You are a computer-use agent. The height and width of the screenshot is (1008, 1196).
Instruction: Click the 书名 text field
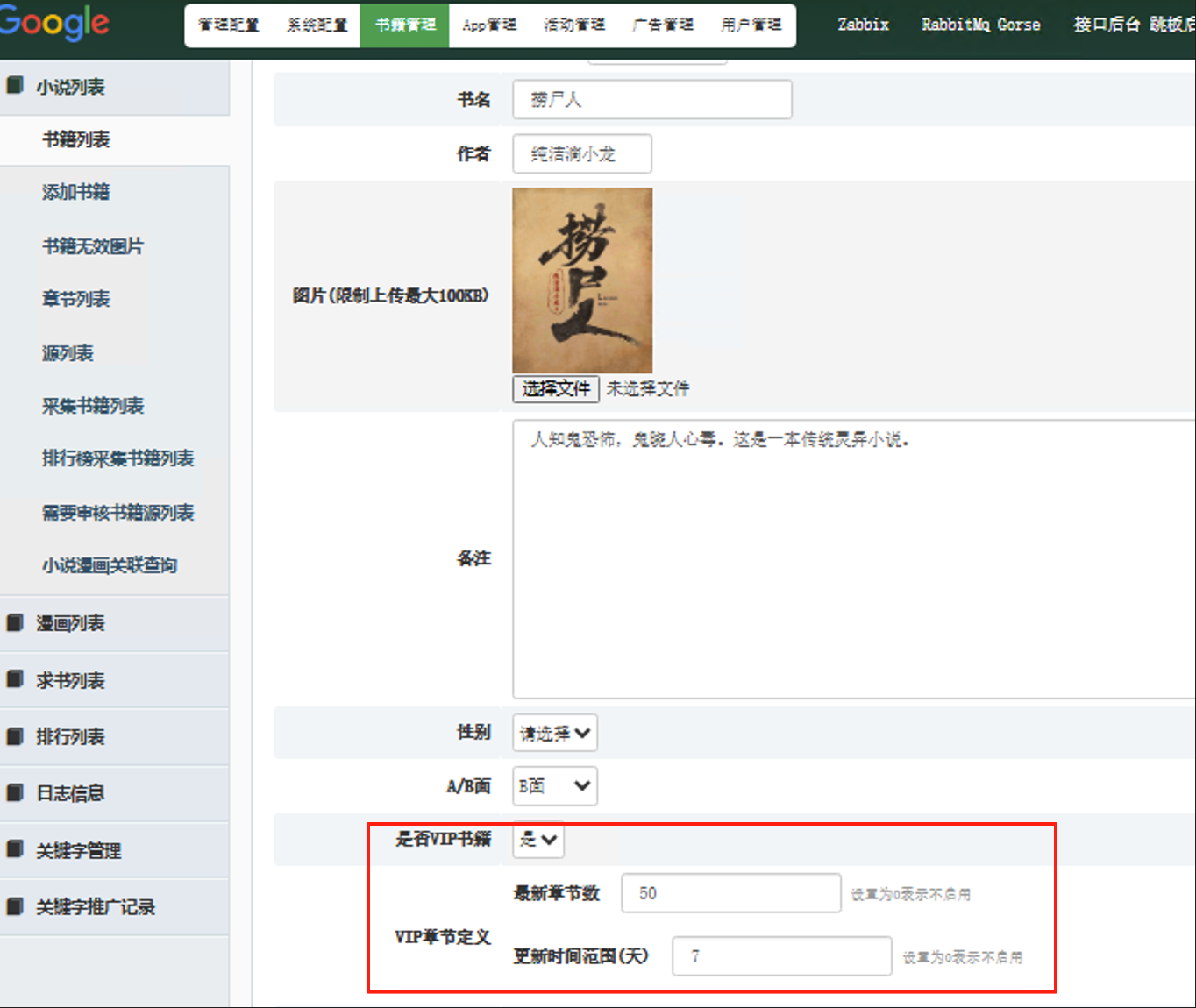click(651, 99)
